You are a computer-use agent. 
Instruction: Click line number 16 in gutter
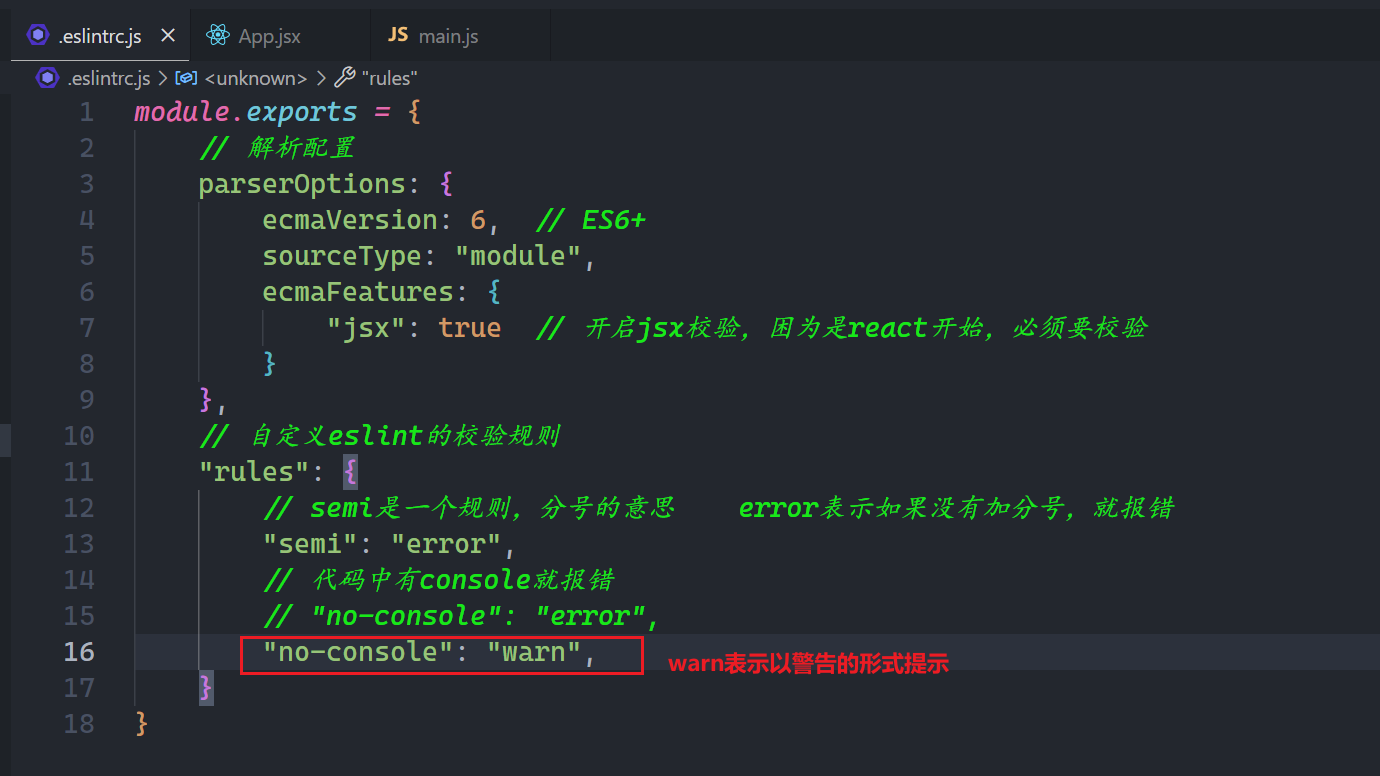point(79,652)
